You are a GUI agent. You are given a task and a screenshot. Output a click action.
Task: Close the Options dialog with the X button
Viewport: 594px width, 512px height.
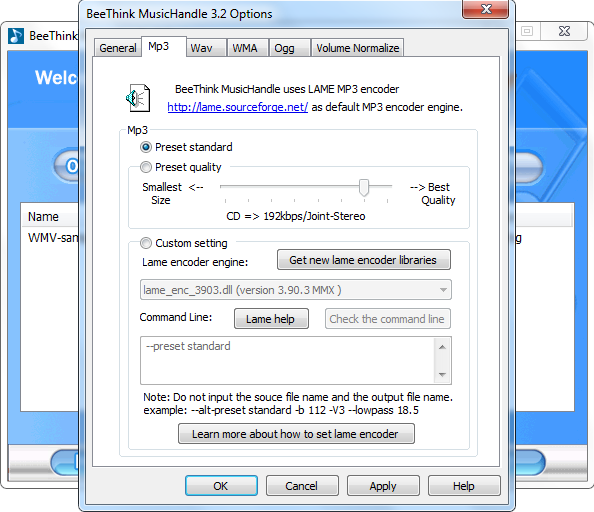(x=486, y=8)
